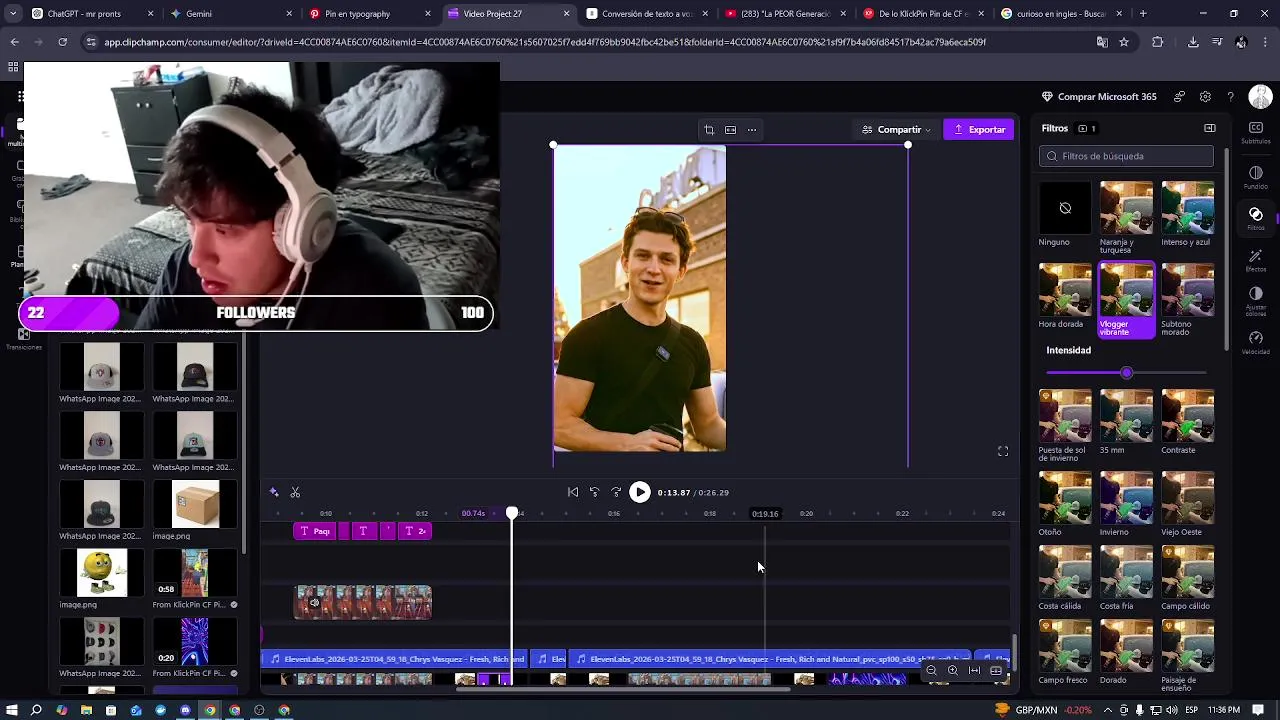Open the Efectos panel in the sidebar

pyautogui.click(x=1256, y=260)
